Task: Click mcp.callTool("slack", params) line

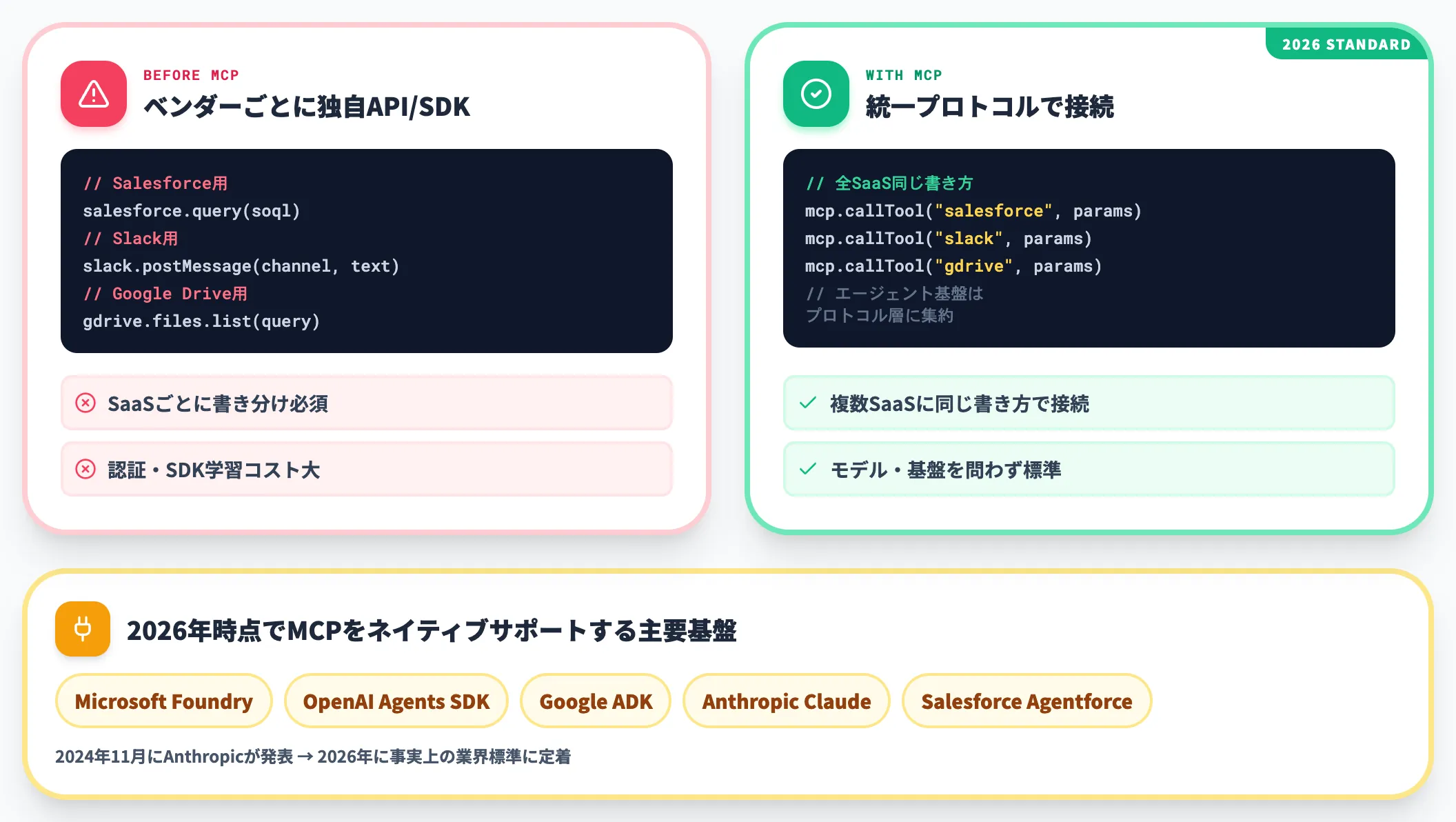Action: click(x=949, y=239)
